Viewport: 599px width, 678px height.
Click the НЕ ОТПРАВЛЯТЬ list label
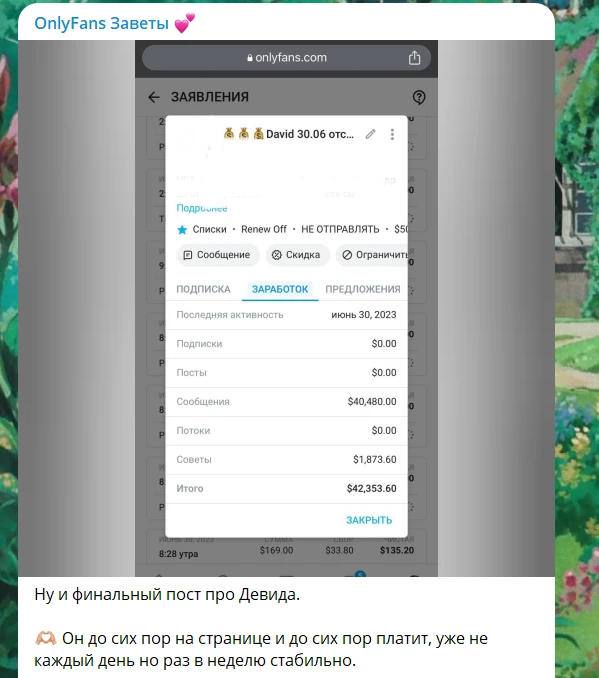(340, 229)
